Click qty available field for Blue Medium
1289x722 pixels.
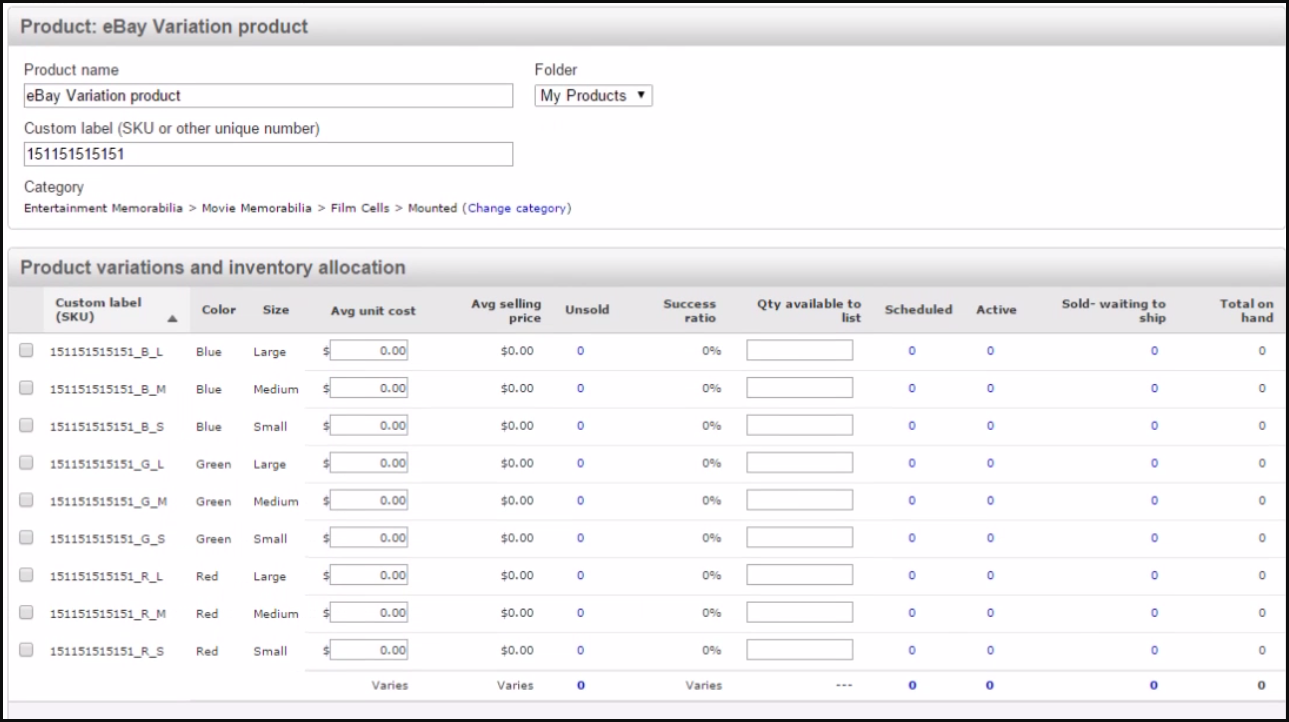pyautogui.click(x=799, y=388)
